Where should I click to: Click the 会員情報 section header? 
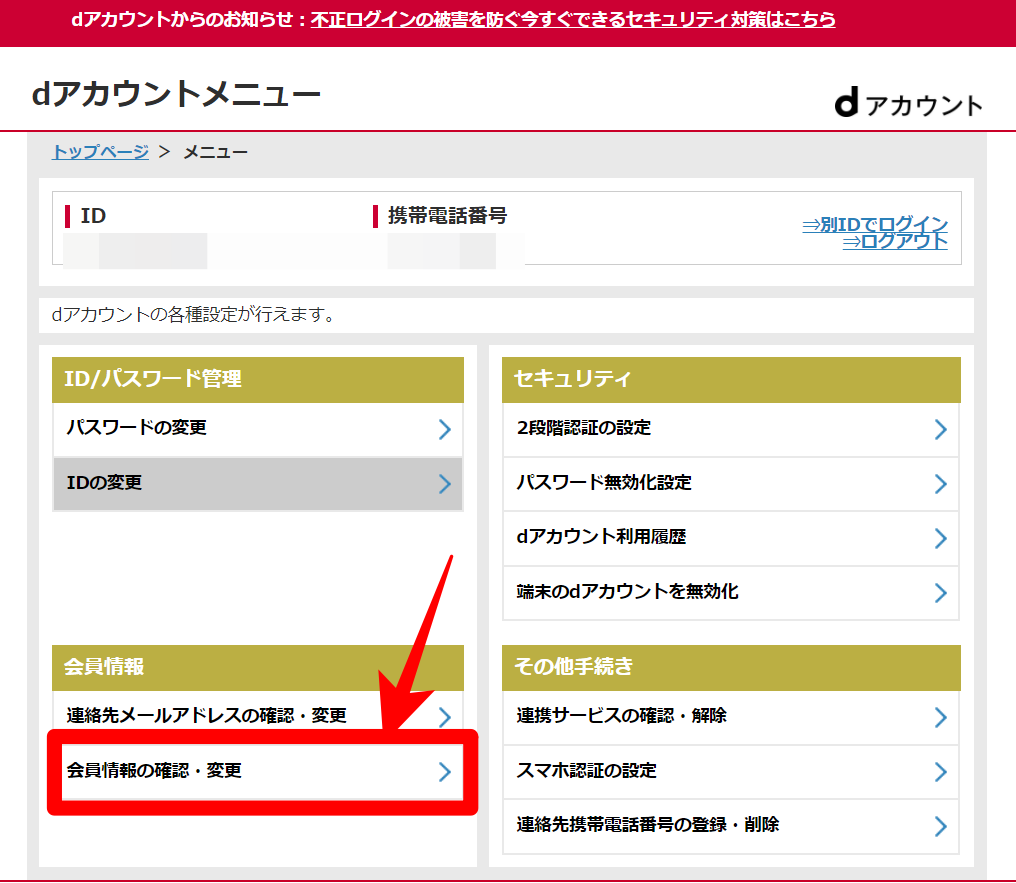[258, 667]
